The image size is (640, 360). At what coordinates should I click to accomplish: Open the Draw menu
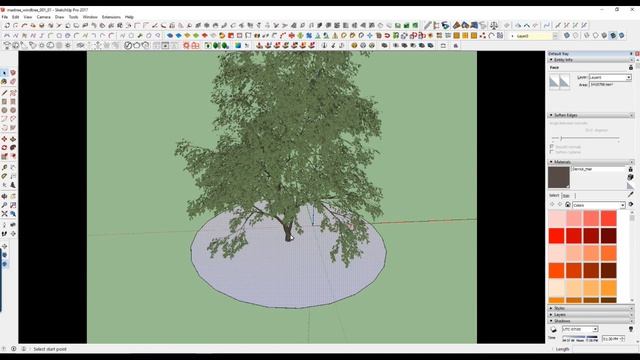pos(60,17)
